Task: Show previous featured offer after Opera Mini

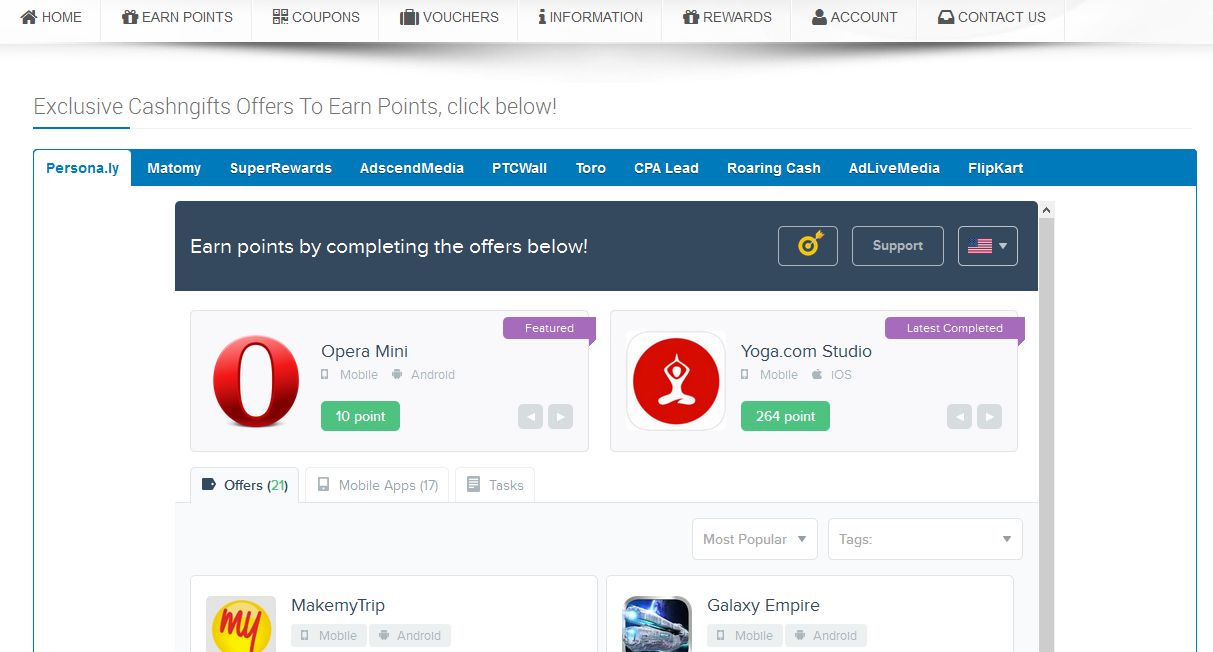Action: (x=530, y=417)
